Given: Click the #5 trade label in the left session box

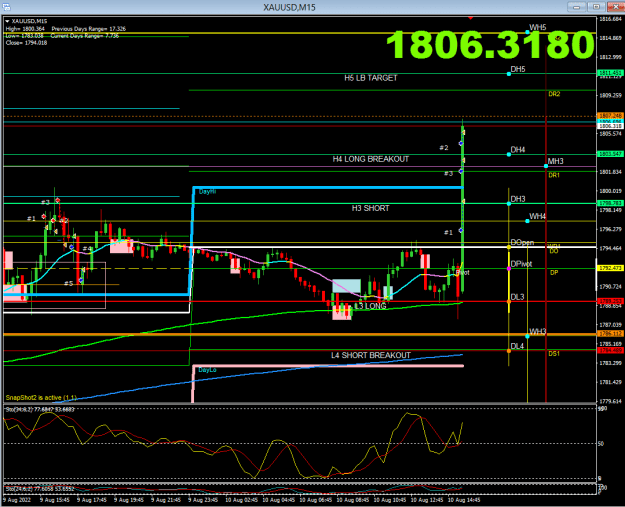Looking at the screenshot, I should 69,283.
